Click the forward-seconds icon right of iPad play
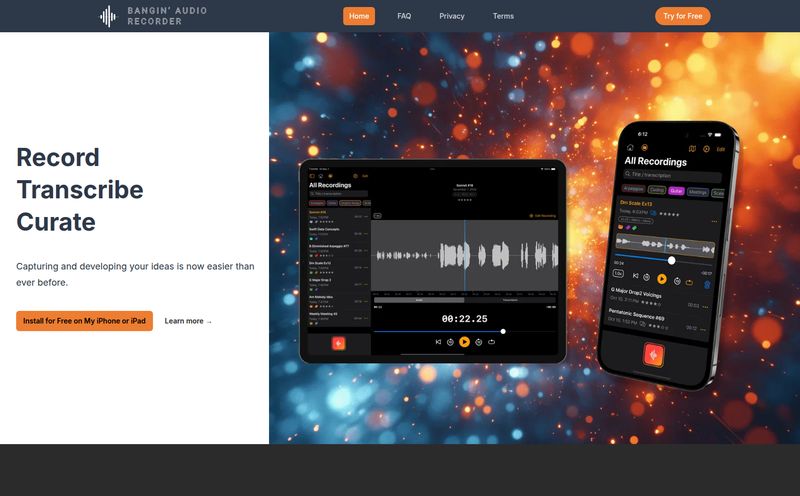Screen dimensions: 800x496 pyautogui.click(x=479, y=342)
